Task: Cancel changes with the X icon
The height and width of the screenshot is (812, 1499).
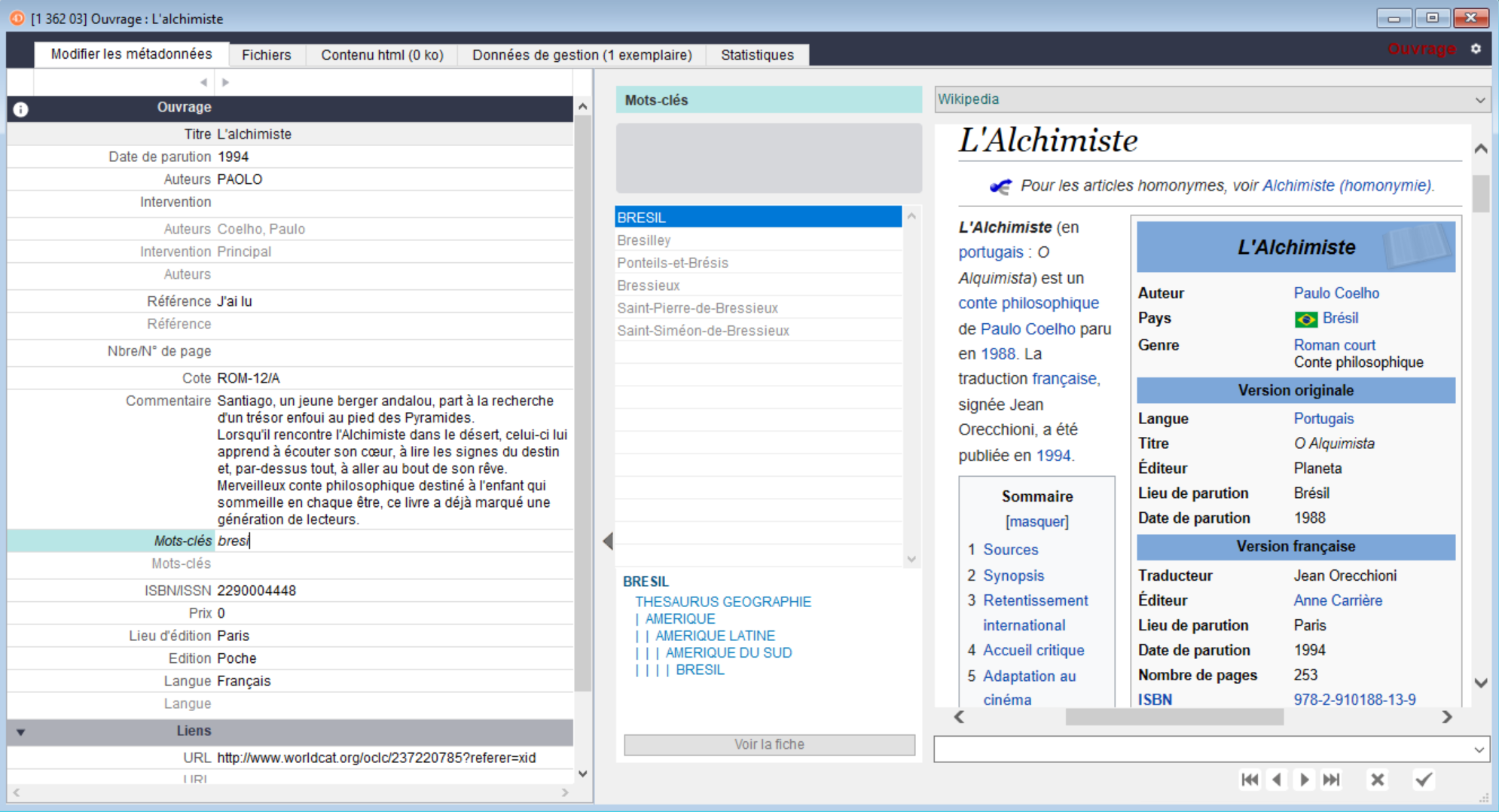Action: 1377,780
